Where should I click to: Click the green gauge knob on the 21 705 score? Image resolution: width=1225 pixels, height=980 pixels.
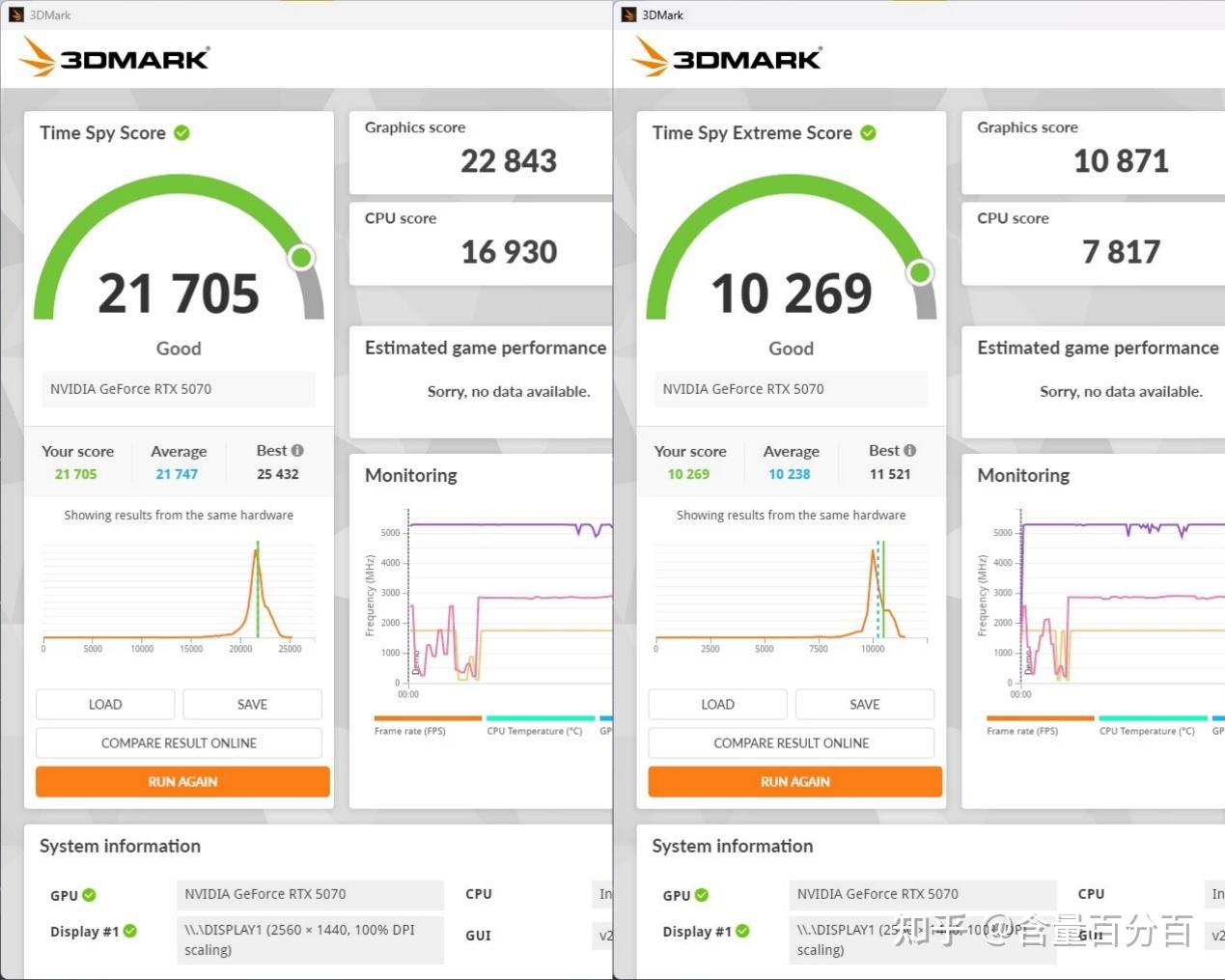301,257
